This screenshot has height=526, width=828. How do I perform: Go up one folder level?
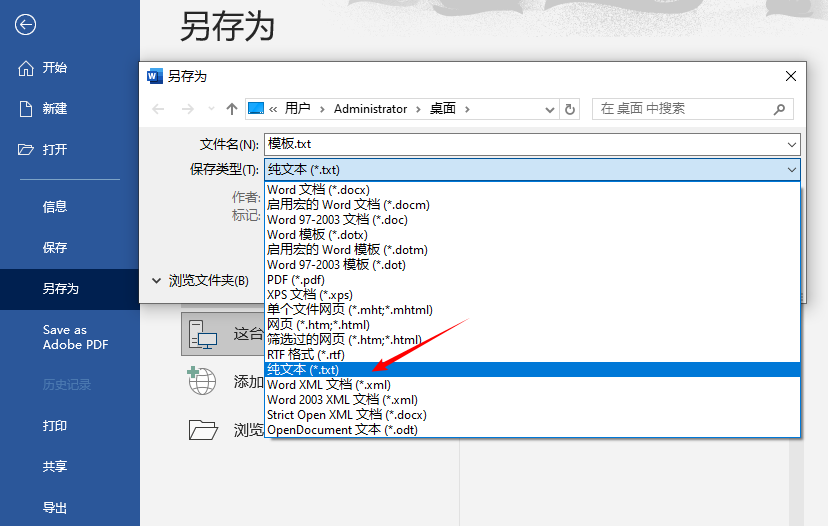232,109
